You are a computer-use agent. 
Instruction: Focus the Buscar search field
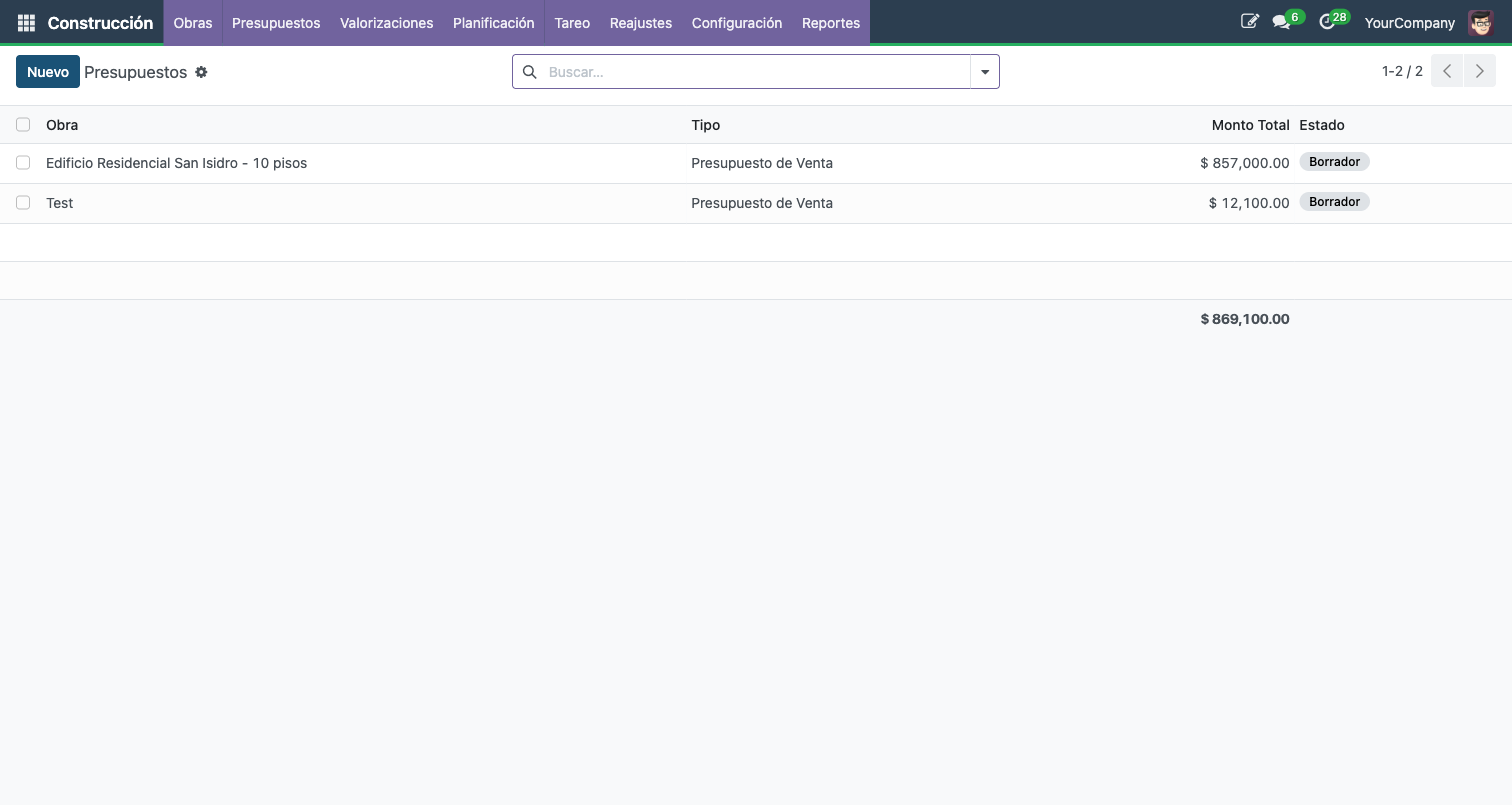point(755,72)
